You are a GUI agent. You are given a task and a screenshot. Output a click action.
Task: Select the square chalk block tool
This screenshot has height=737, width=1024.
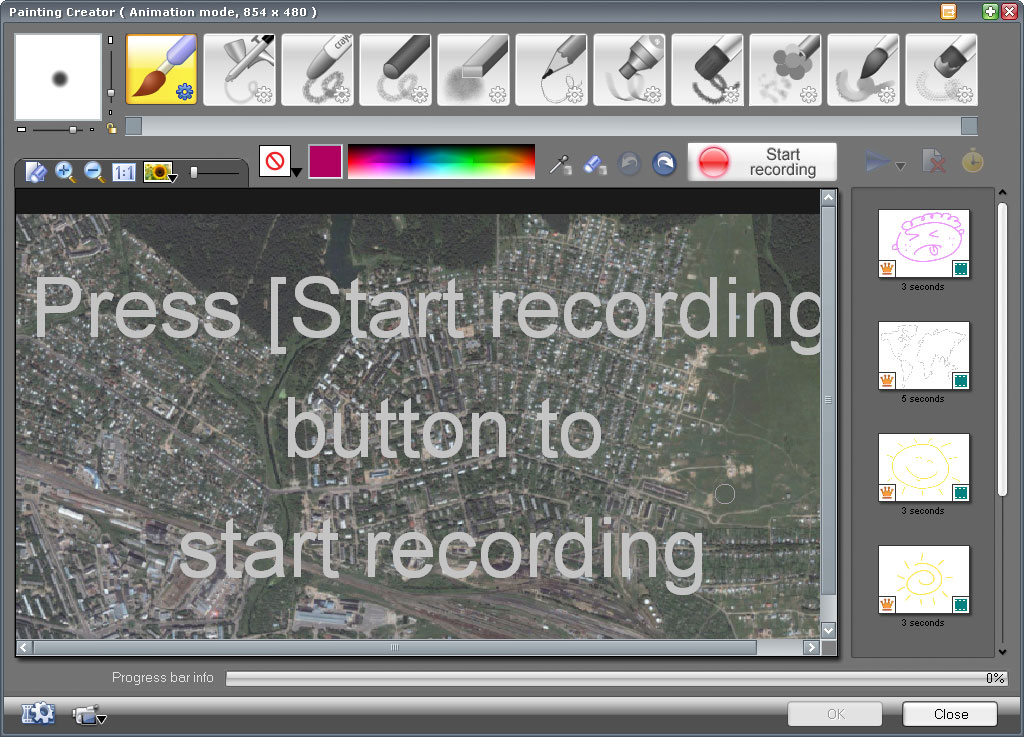[473, 69]
